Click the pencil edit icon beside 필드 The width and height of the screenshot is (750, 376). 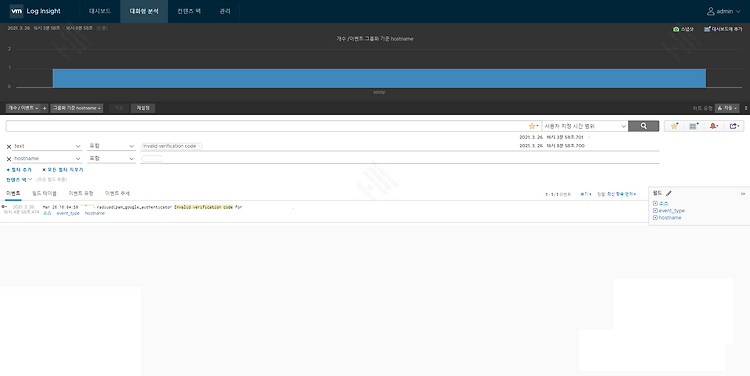pos(669,194)
